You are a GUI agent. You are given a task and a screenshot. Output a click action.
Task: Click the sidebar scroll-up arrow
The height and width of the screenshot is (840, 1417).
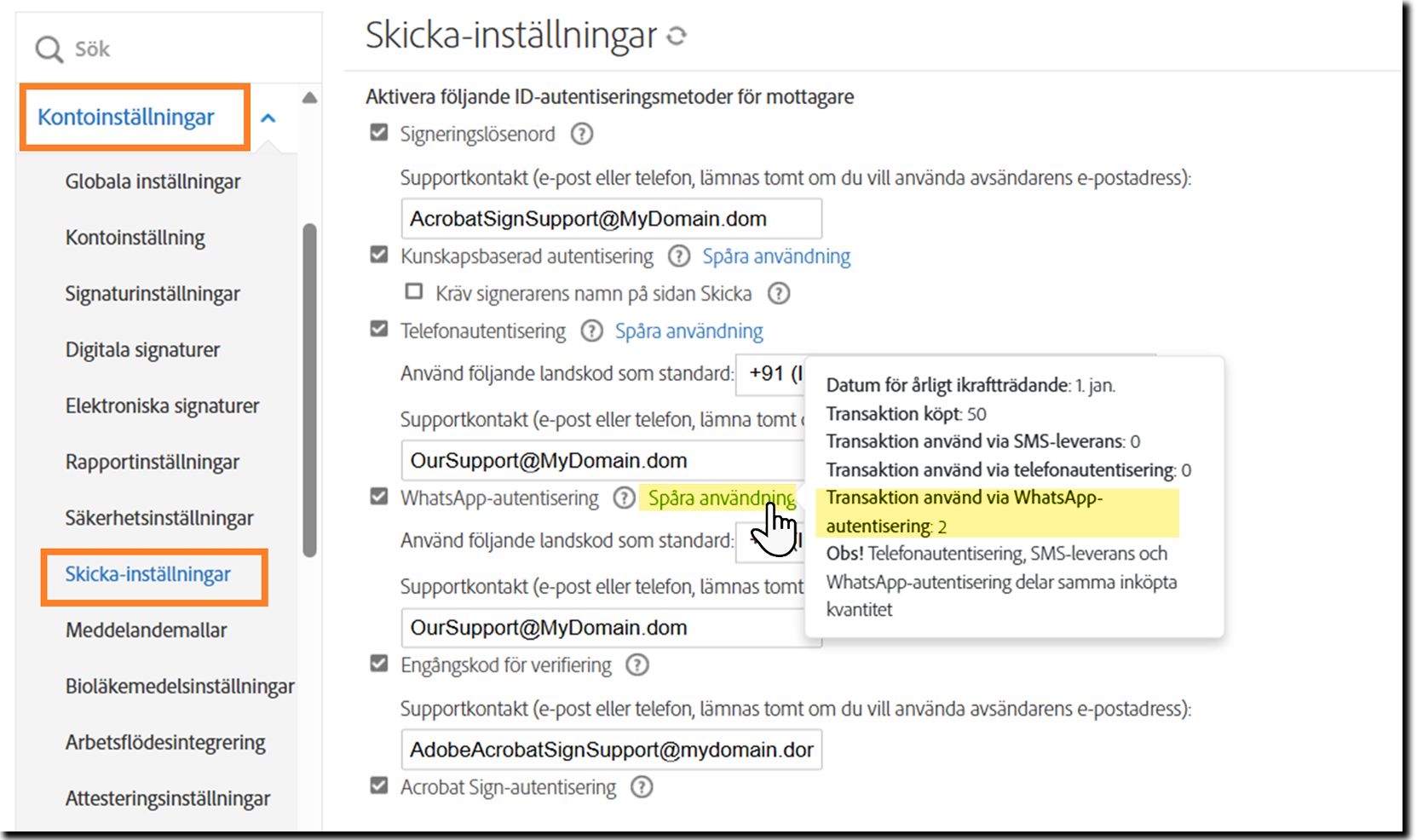click(x=309, y=97)
